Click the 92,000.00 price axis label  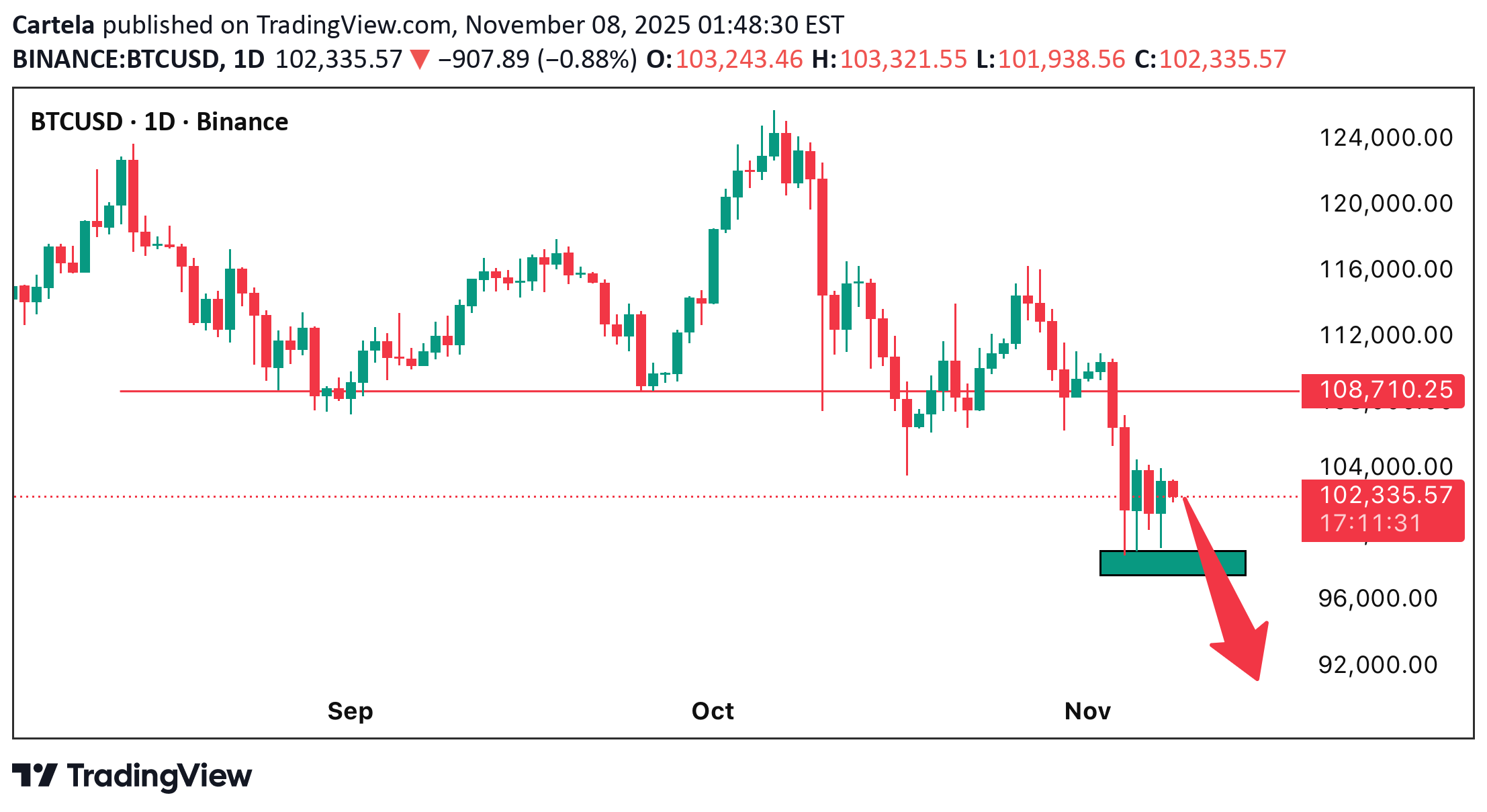click(1378, 665)
